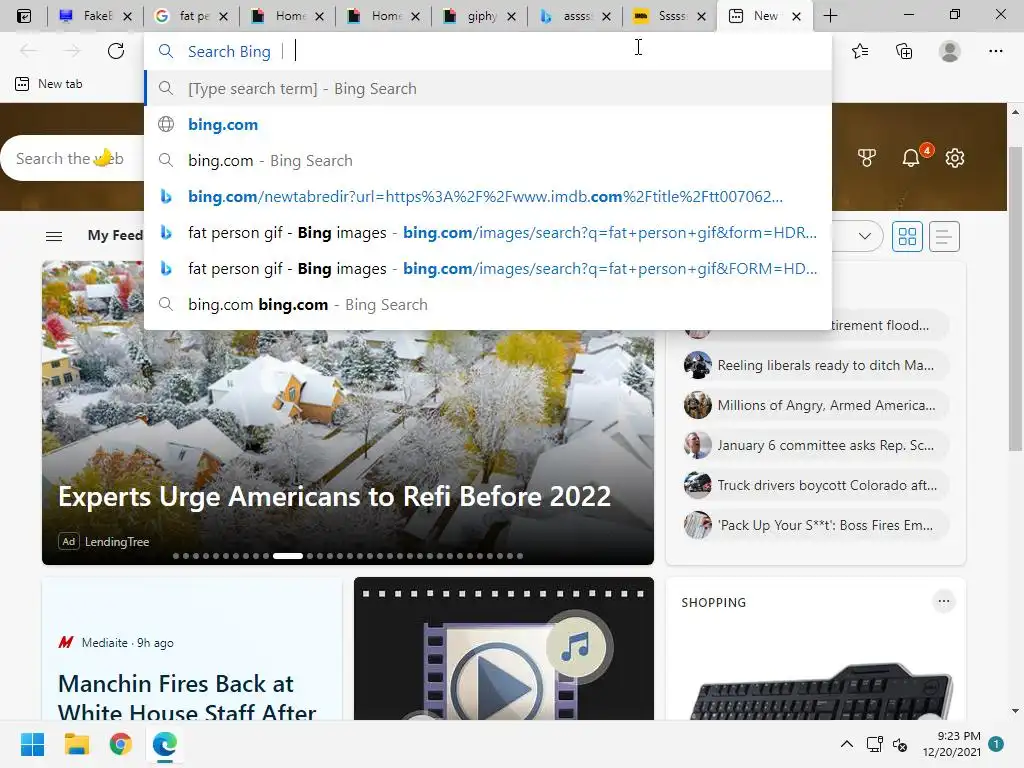
Task: Select first fat person gif suggestion
Action: click(488, 232)
